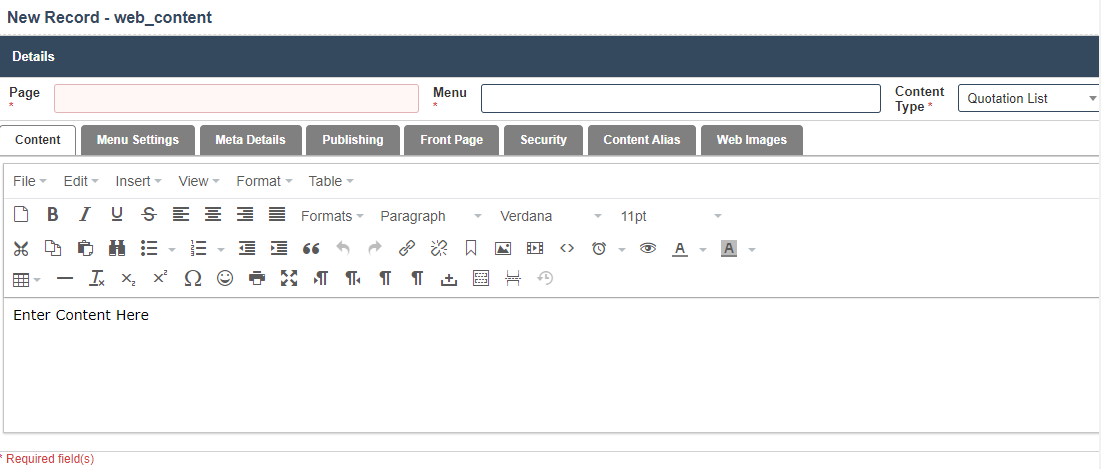
Task: Click the insert link icon
Action: [x=406, y=248]
